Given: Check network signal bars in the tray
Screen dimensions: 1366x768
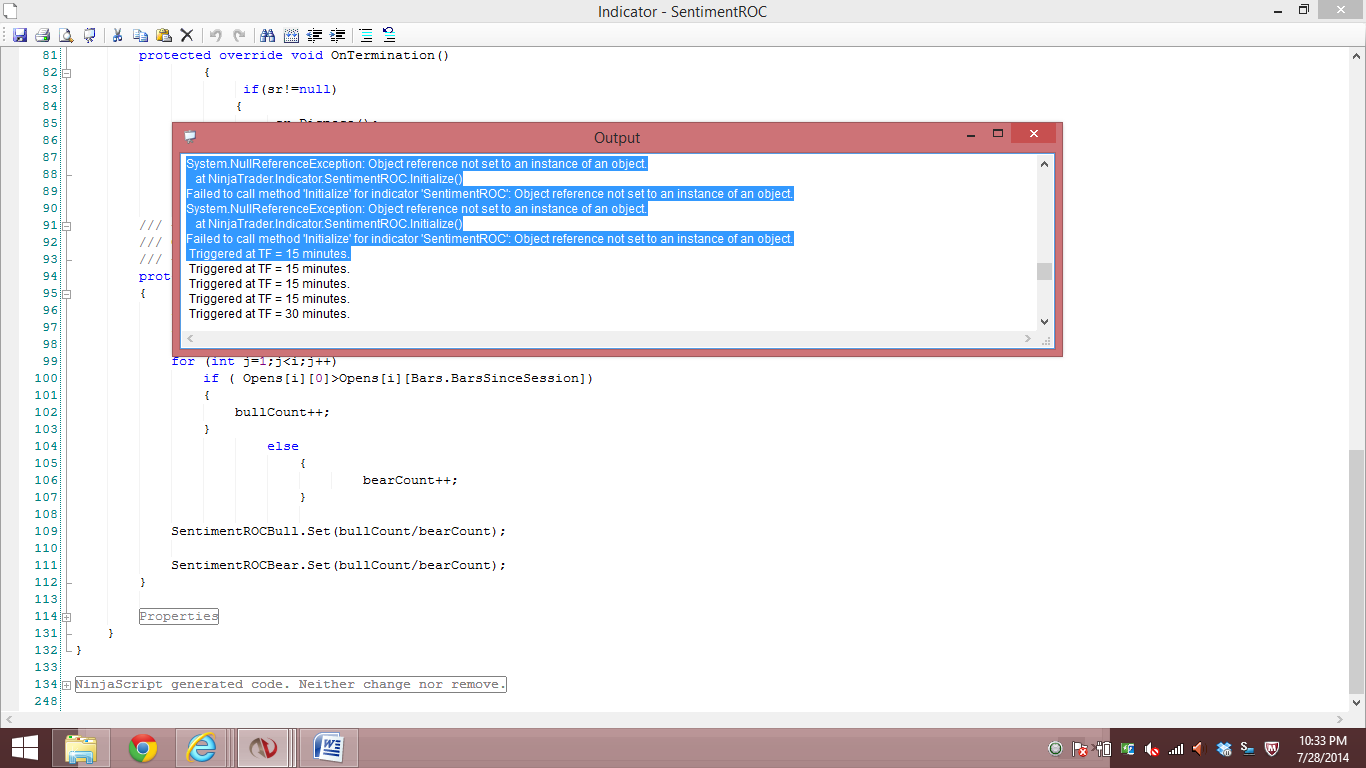Looking at the screenshot, I should click(x=1176, y=748).
